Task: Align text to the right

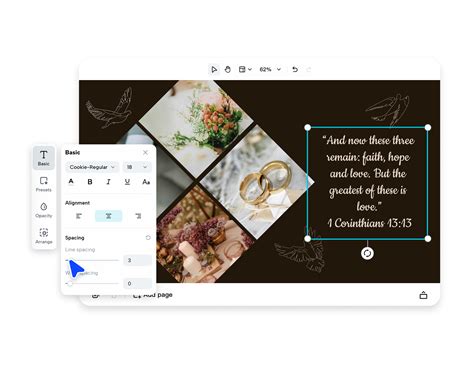Action: coord(138,216)
